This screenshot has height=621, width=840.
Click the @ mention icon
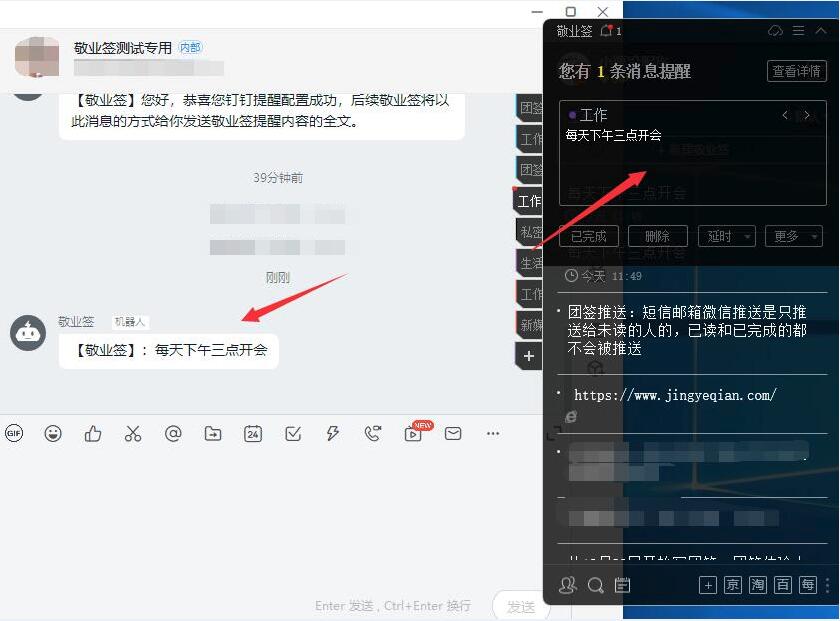click(x=173, y=433)
